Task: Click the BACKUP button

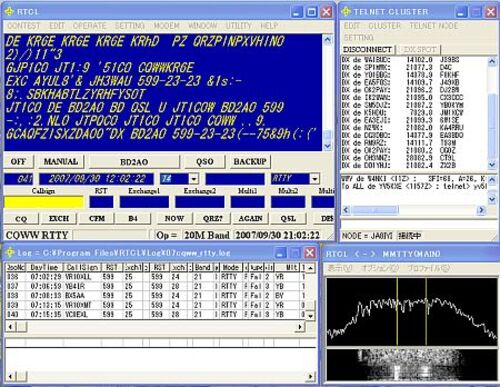Action: point(250,162)
